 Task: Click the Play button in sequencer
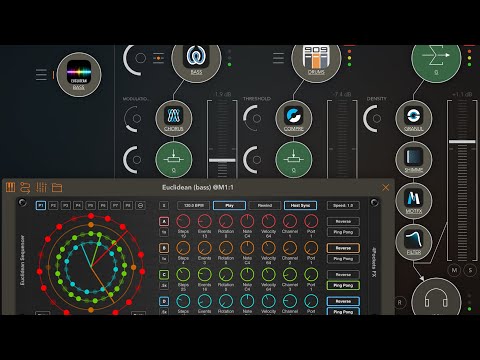pos(229,205)
